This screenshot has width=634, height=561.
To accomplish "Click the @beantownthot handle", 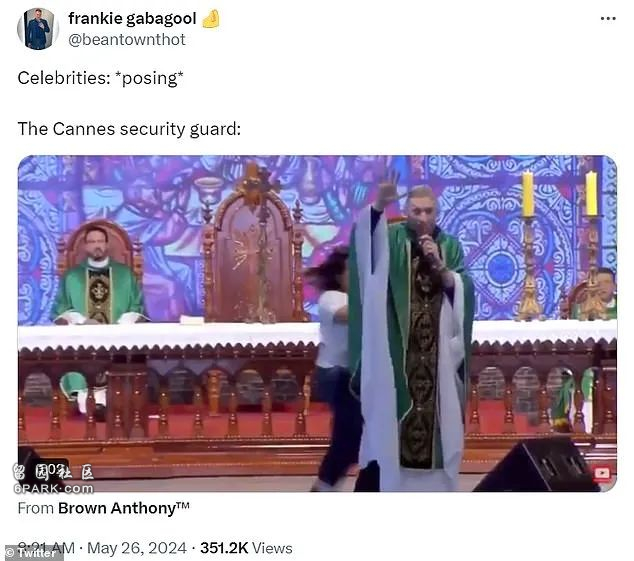I will pyautogui.click(x=127, y=40).
